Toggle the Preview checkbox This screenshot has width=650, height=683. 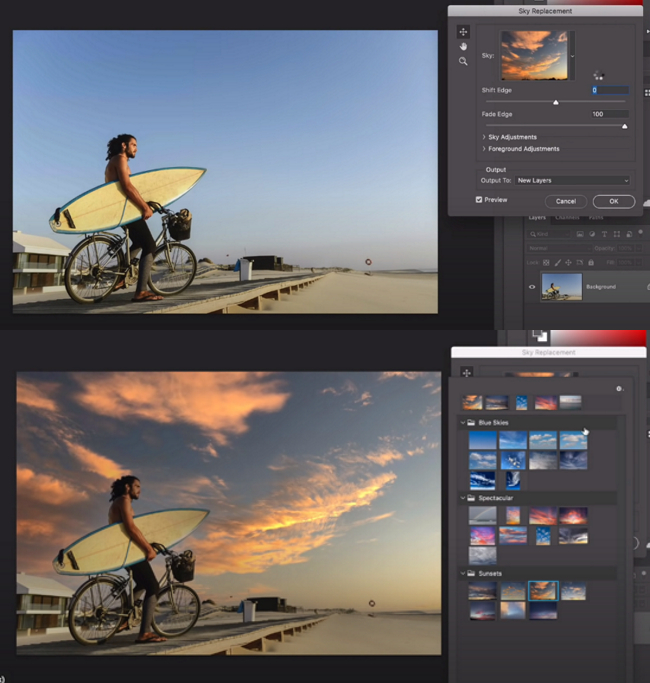[x=479, y=199]
